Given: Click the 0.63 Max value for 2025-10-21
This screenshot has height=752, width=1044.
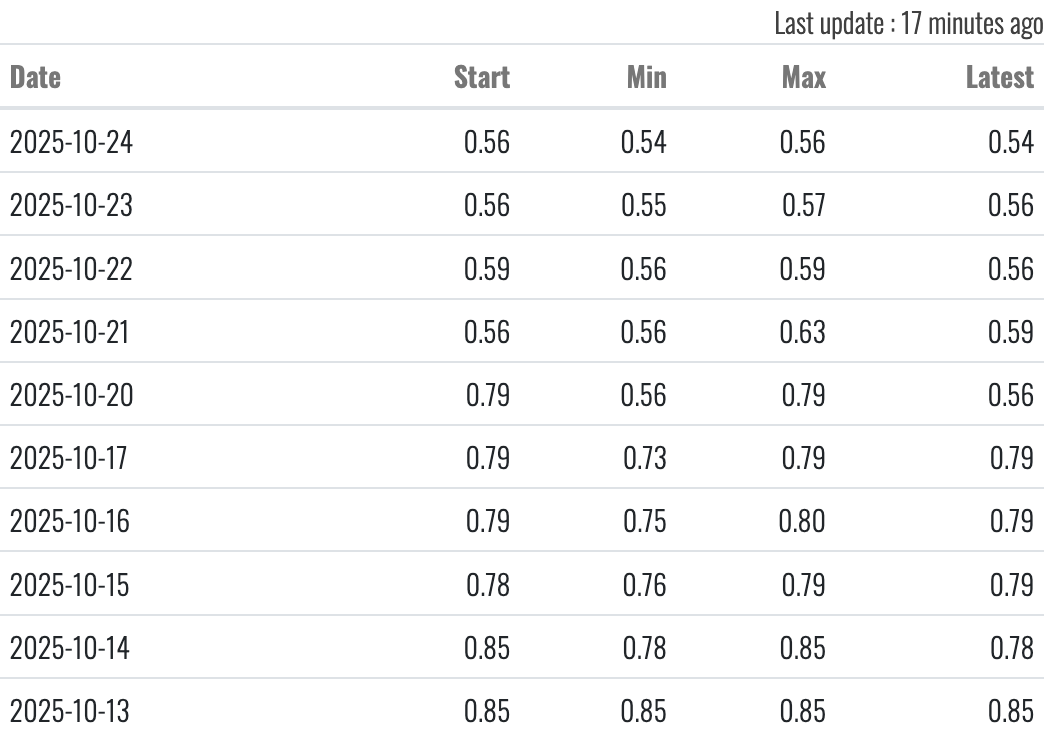Looking at the screenshot, I should pyautogui.click(x=803, y=332).
